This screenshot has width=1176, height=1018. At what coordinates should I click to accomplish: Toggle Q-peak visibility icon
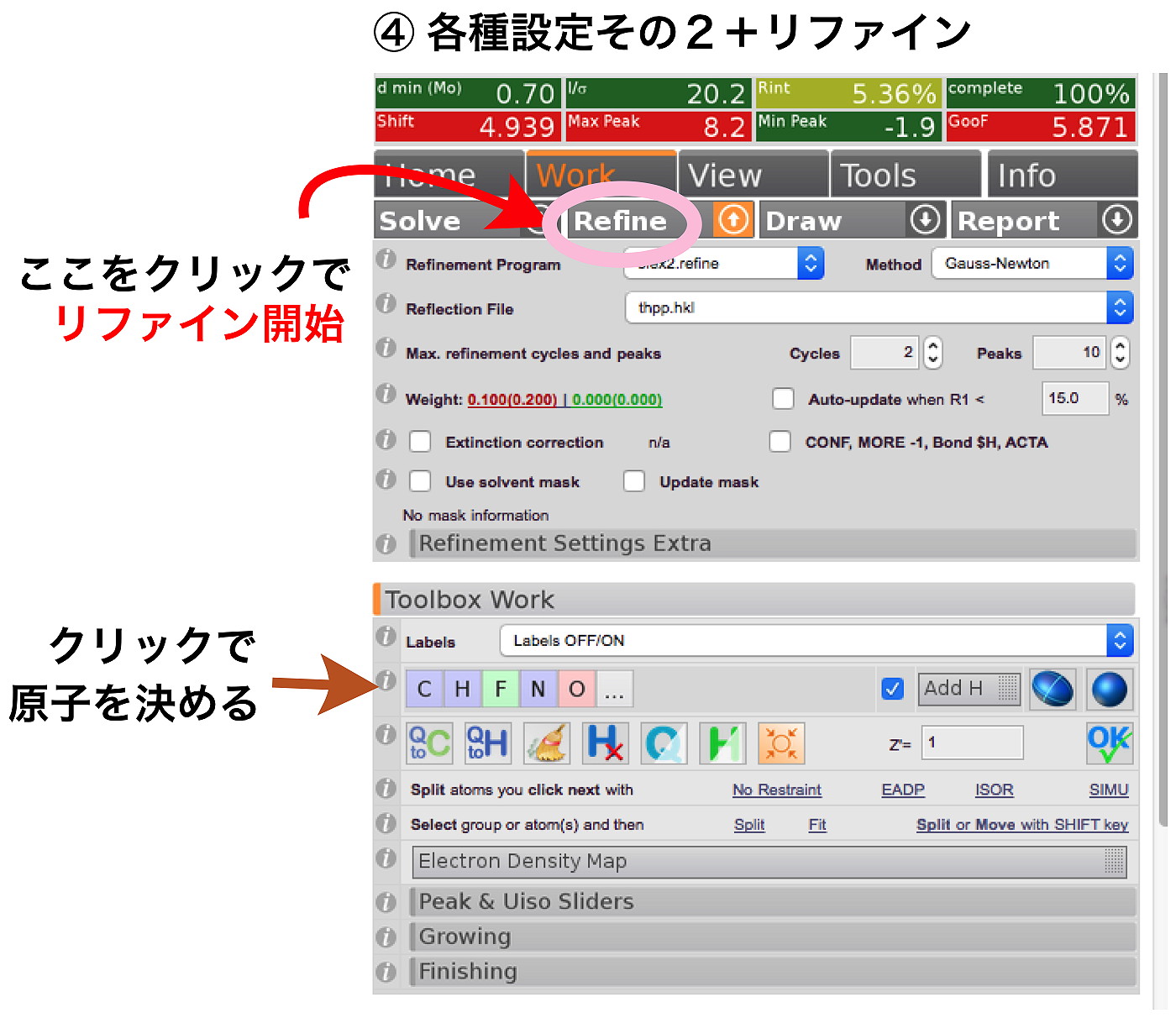point(664,743)
